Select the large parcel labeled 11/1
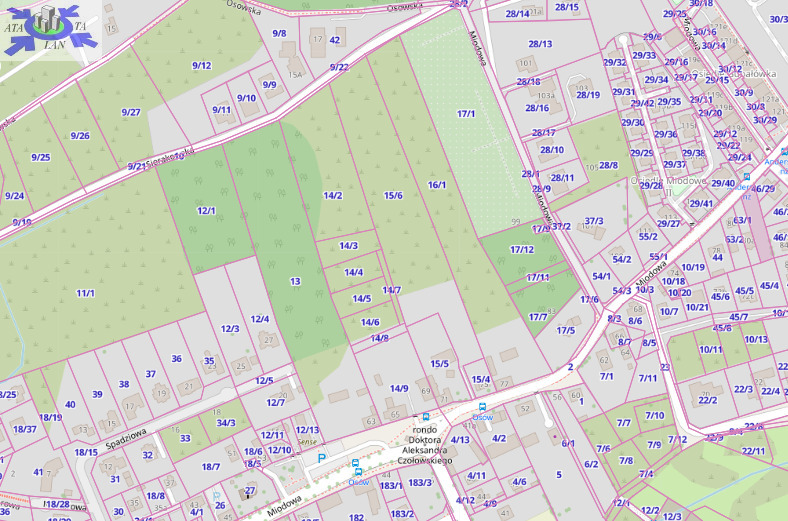Screen dimensions: 788x521 85,293
